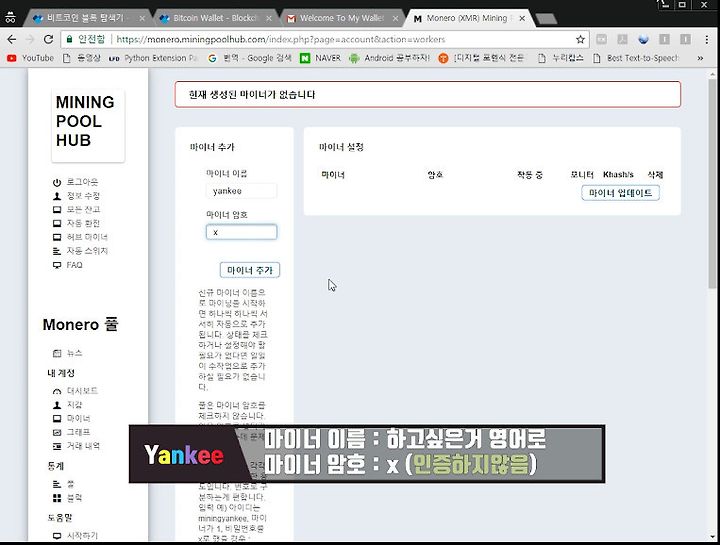Open 마이너 page icon under 내 계정
The width and height of the screenshot is (720, 545).
click(57, 419)
